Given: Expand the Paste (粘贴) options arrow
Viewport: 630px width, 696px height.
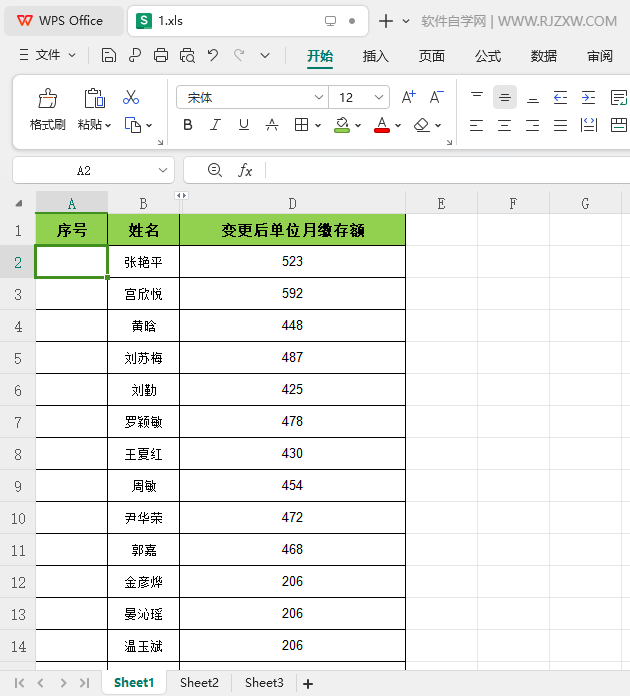Looking at the screenshot, I should coord(108,126).
